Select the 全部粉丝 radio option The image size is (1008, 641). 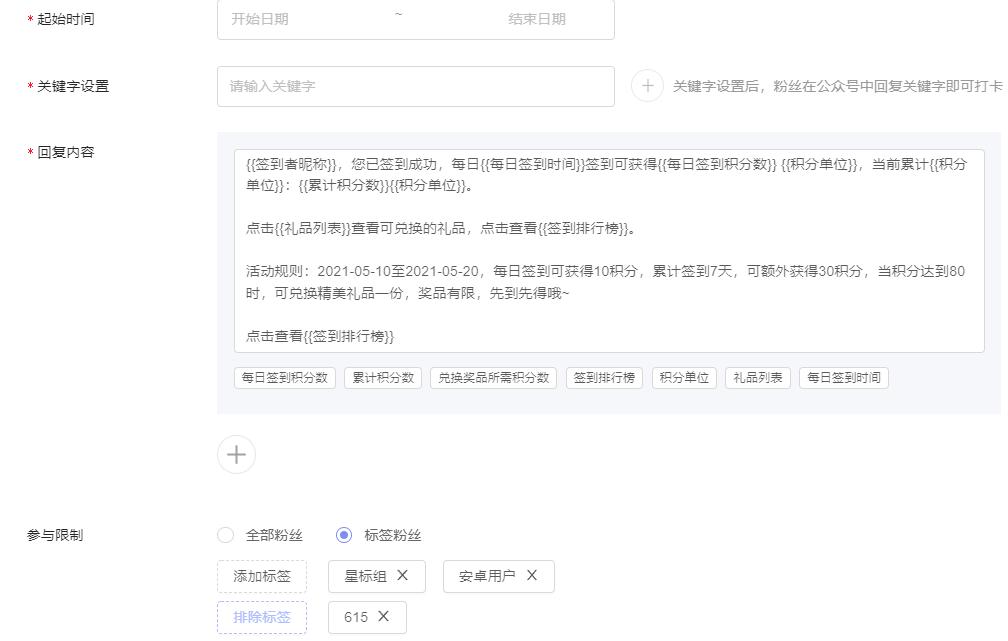225,535
